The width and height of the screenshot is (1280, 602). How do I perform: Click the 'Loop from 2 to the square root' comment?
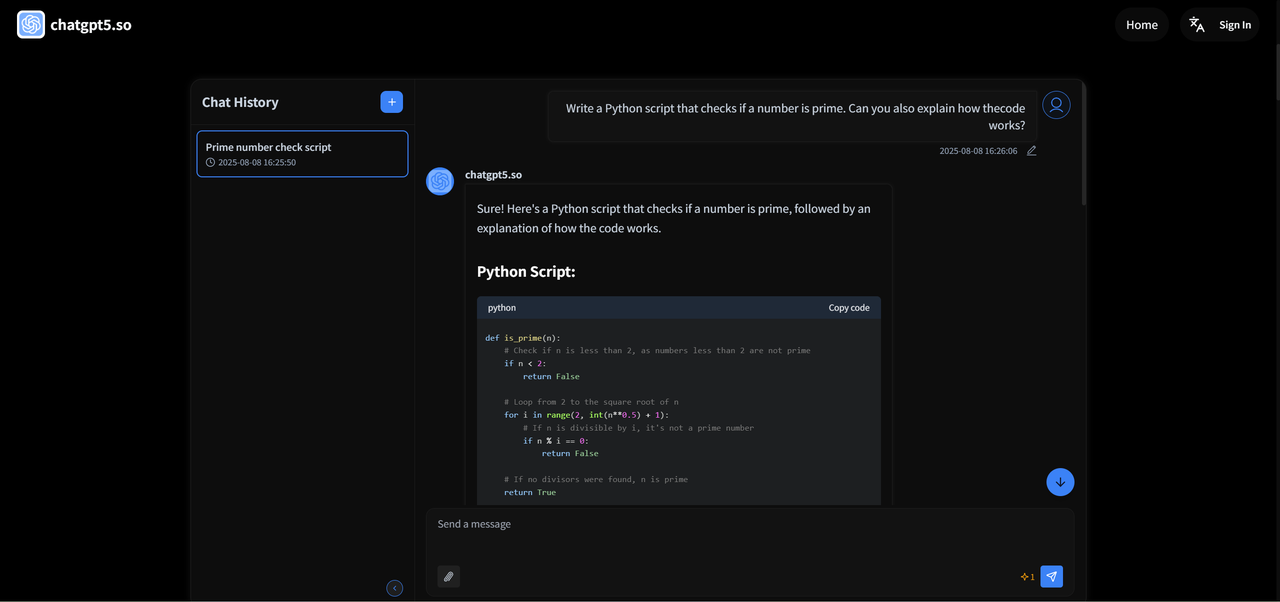(x=591, y=402)
